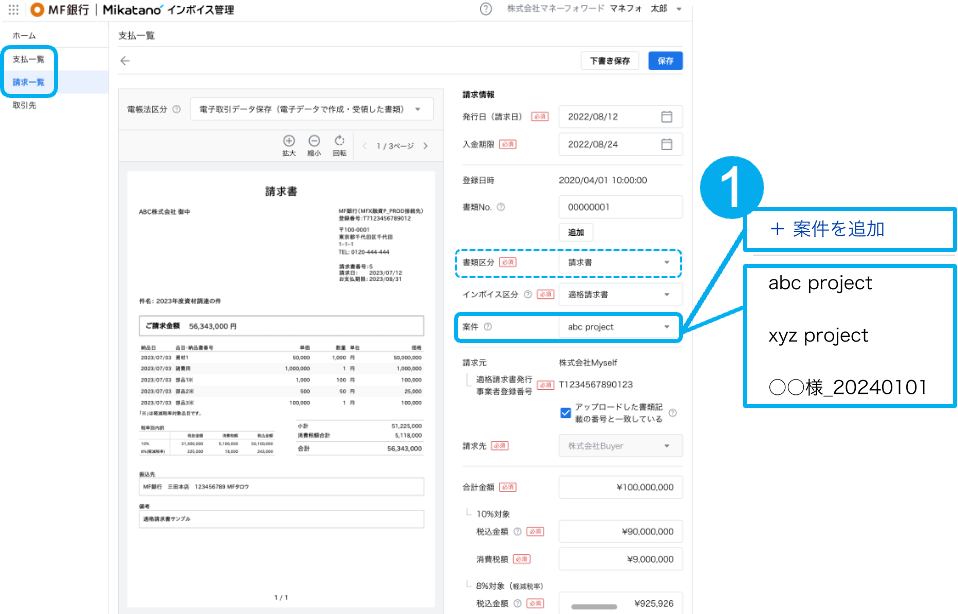Zoom in the invoice preview (拡大)
This screenshot has height=614, width=958.
tap(289, 145)
